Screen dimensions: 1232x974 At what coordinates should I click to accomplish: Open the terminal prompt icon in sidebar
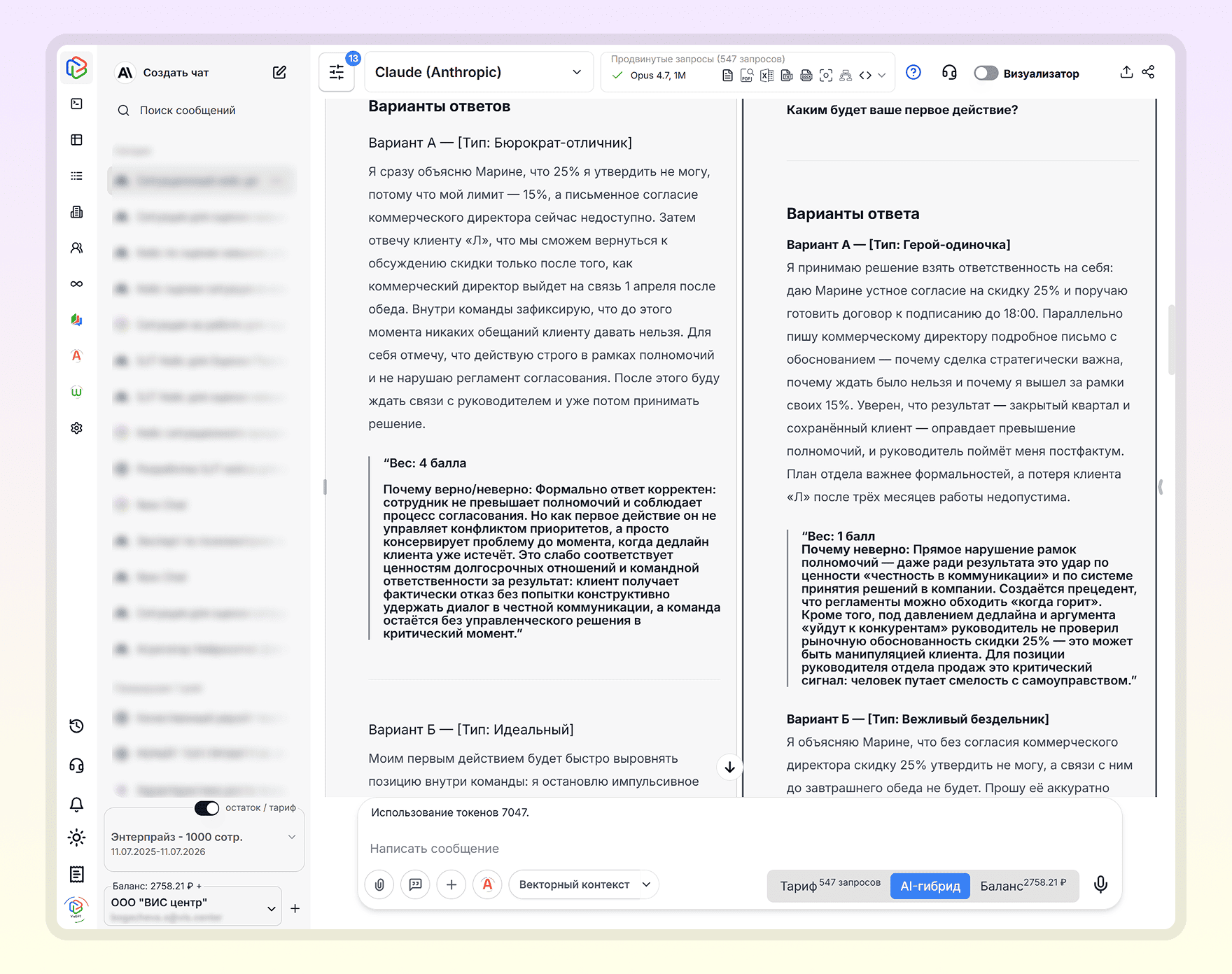(77, 104)
